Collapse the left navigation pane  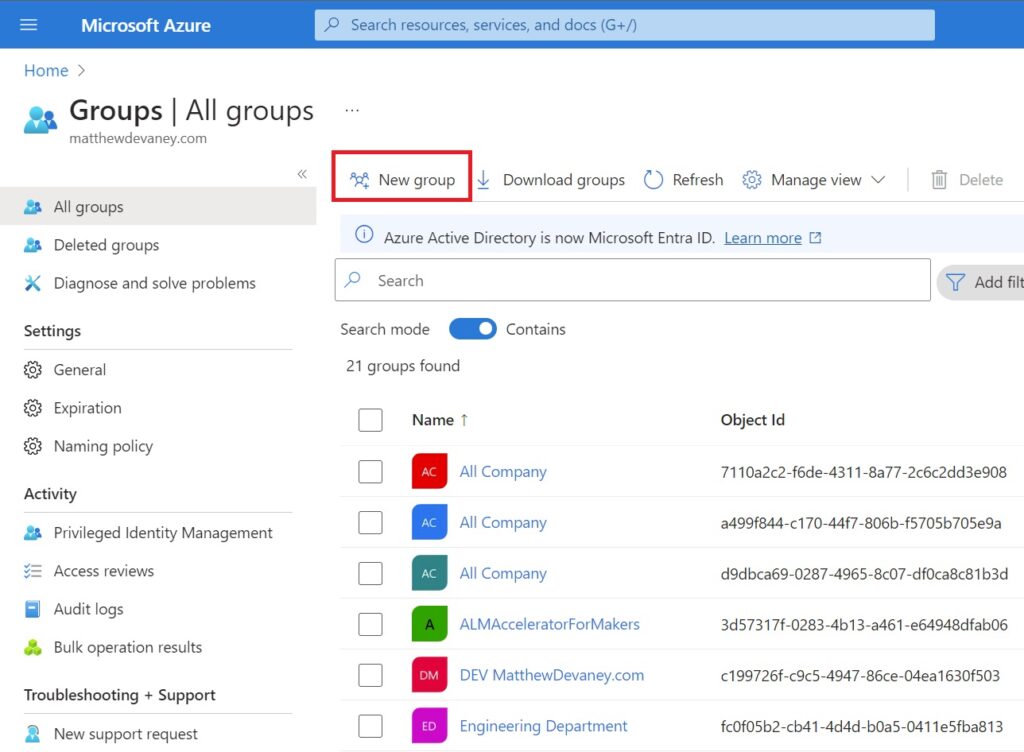302,174
